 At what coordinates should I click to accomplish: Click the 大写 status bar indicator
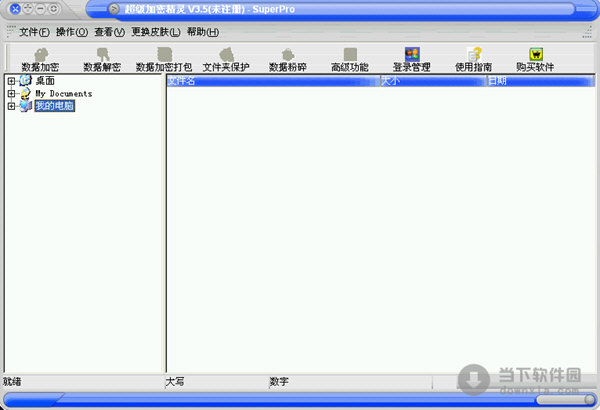click(175, 382)
